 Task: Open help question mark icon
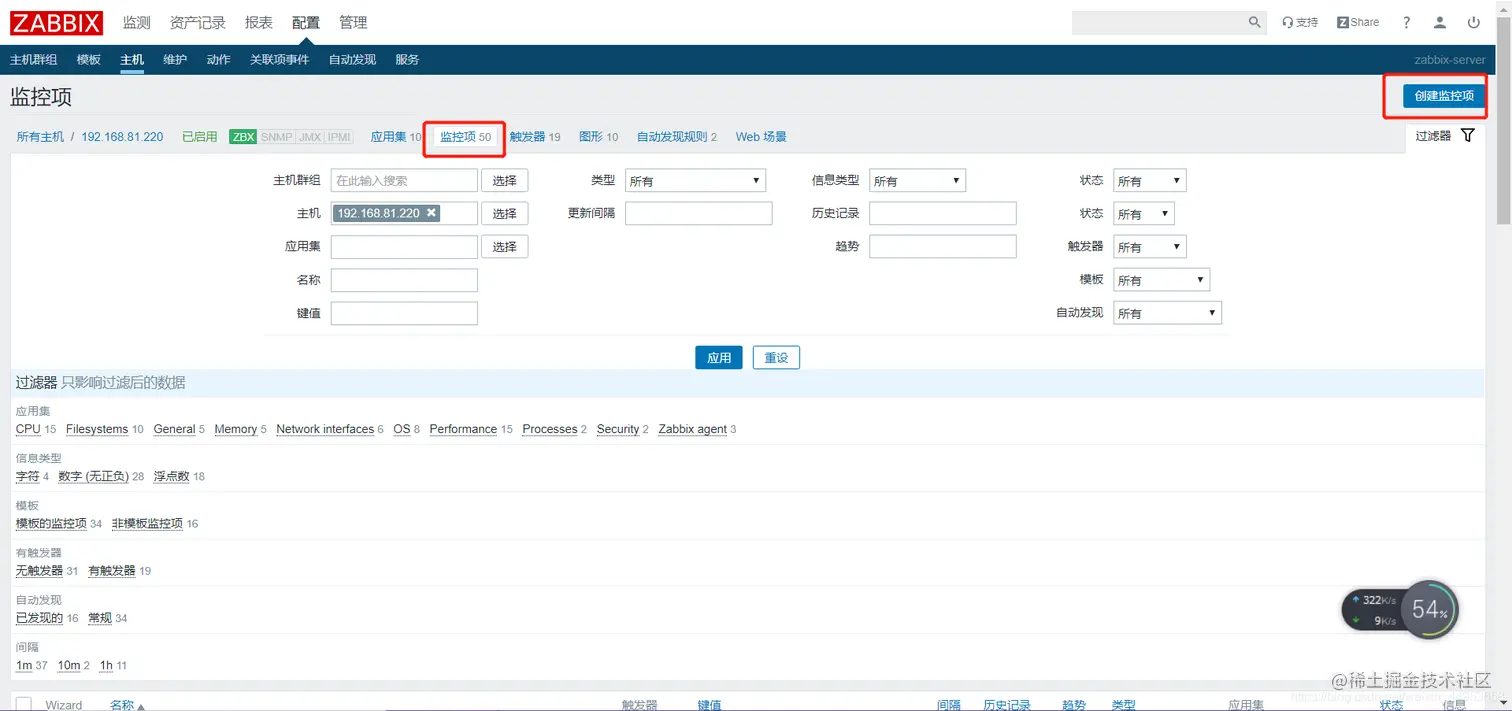1407,22
